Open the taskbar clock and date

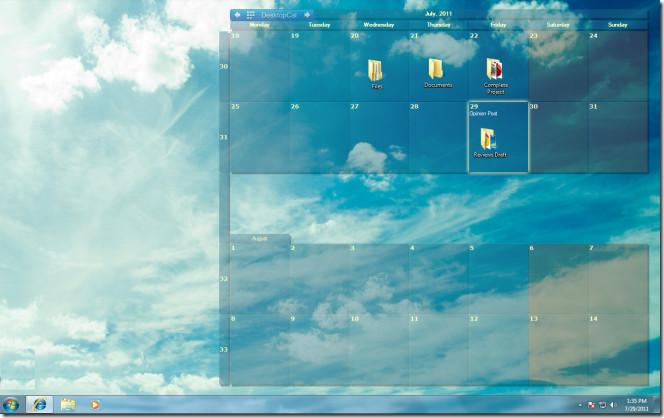[636, 405]
